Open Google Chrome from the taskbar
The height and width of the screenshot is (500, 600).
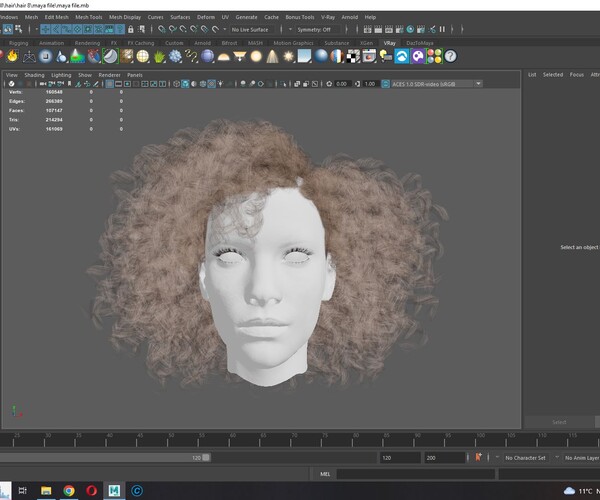pos(69,490)
